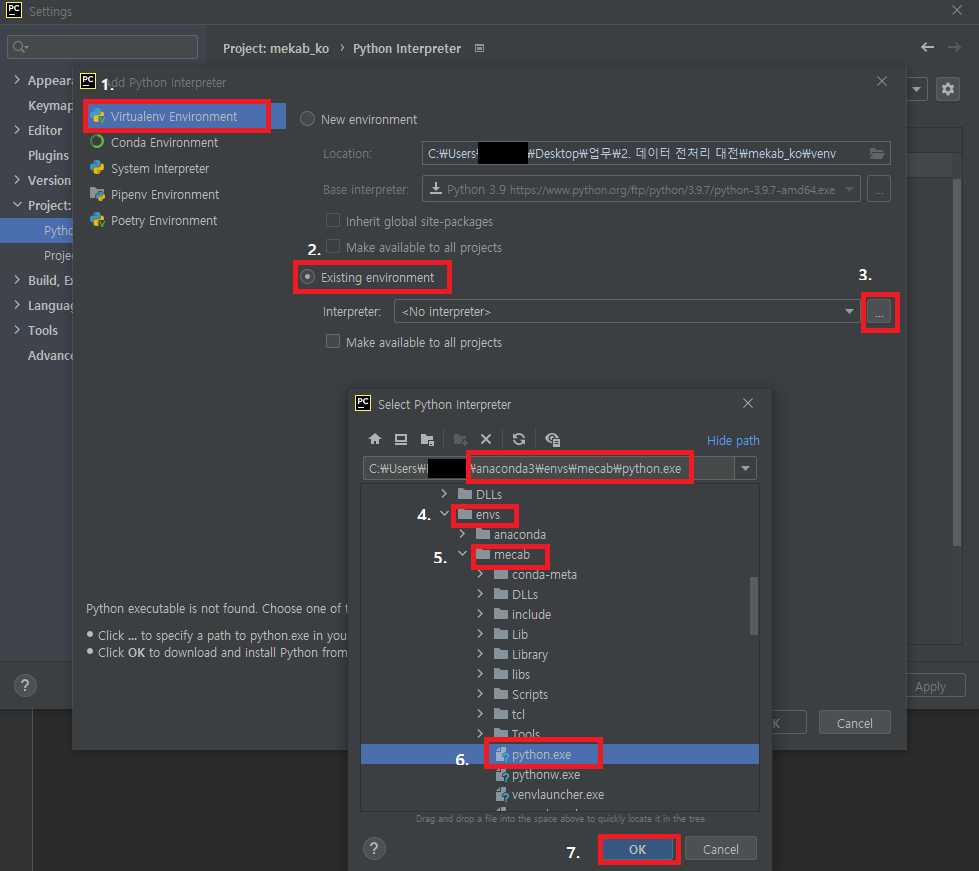This screenshot has height=871, width=979.
Task: Click Cancel in Select Python Interpreter
Action: 721,849
